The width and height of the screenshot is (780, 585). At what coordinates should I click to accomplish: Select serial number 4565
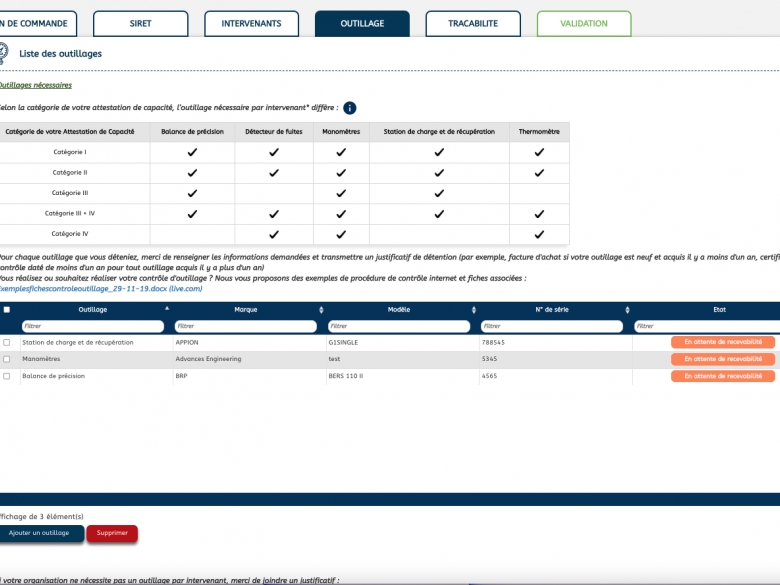pos(489,376)
